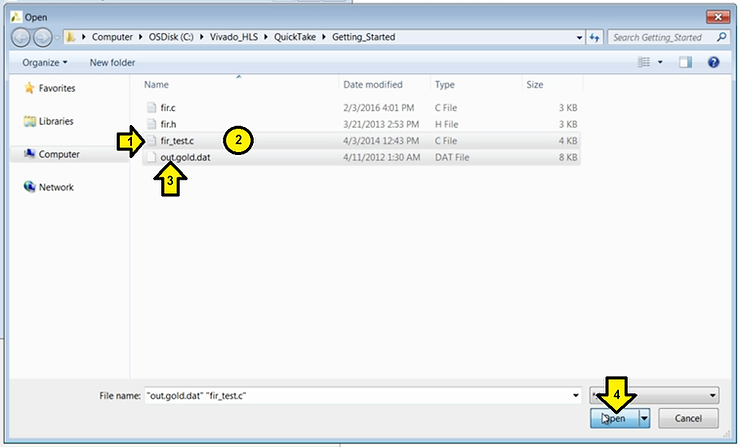Open the Organize dropdown menu

[x=45, y=62]
